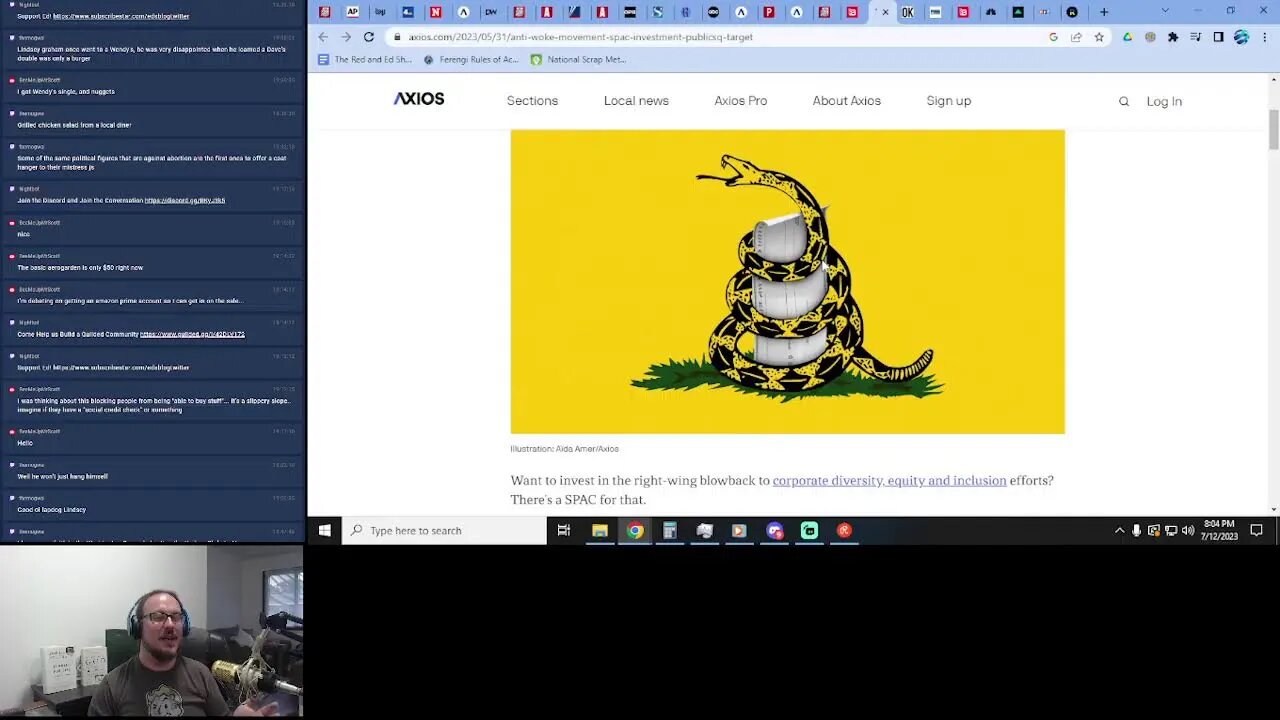Screen dimensions: 1280x720
Task: Open About Axios in the navigation
Action: (847, 101)
